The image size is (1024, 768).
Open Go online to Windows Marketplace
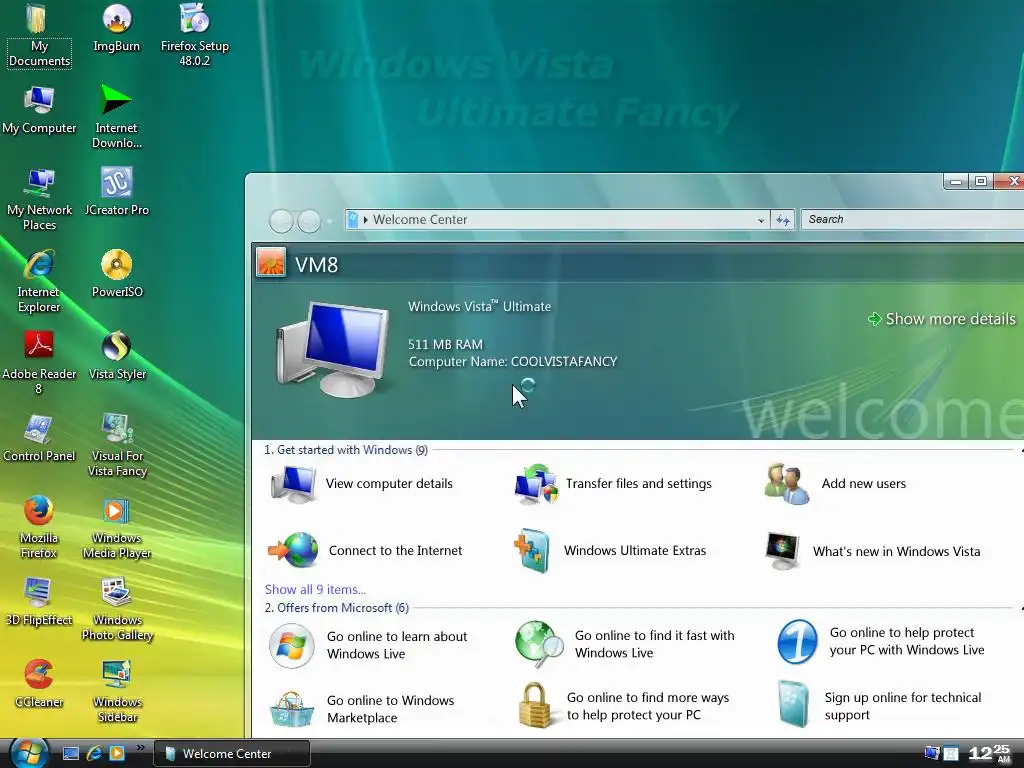(x=362, y=709)
